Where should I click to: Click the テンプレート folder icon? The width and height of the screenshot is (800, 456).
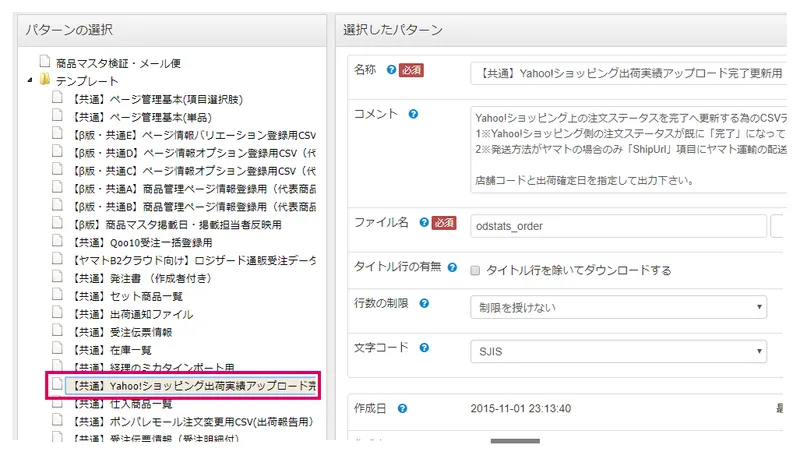tap(45, 80)
